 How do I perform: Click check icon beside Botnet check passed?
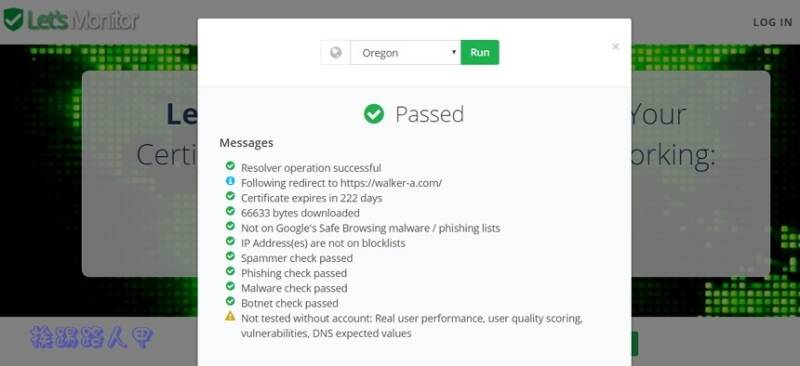pos(230,301)
